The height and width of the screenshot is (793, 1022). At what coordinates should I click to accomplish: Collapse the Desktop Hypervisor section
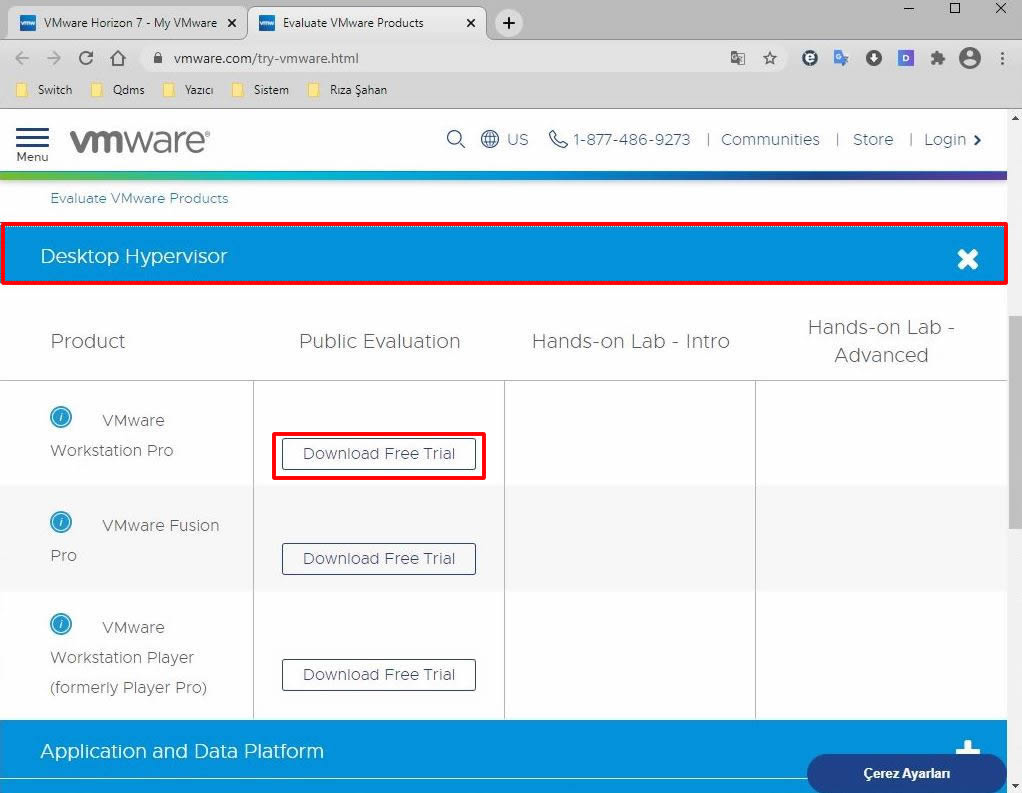[968, 258]
